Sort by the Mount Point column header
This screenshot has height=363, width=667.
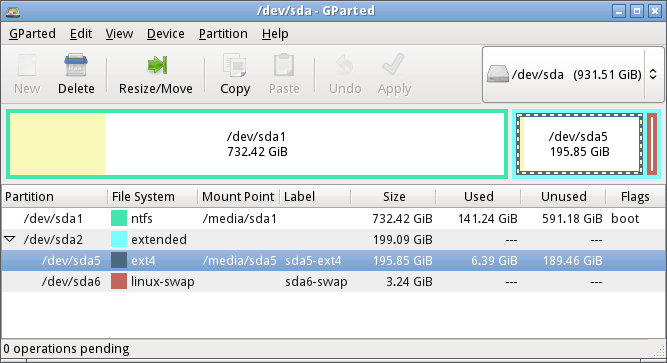(x=239, y=197)
